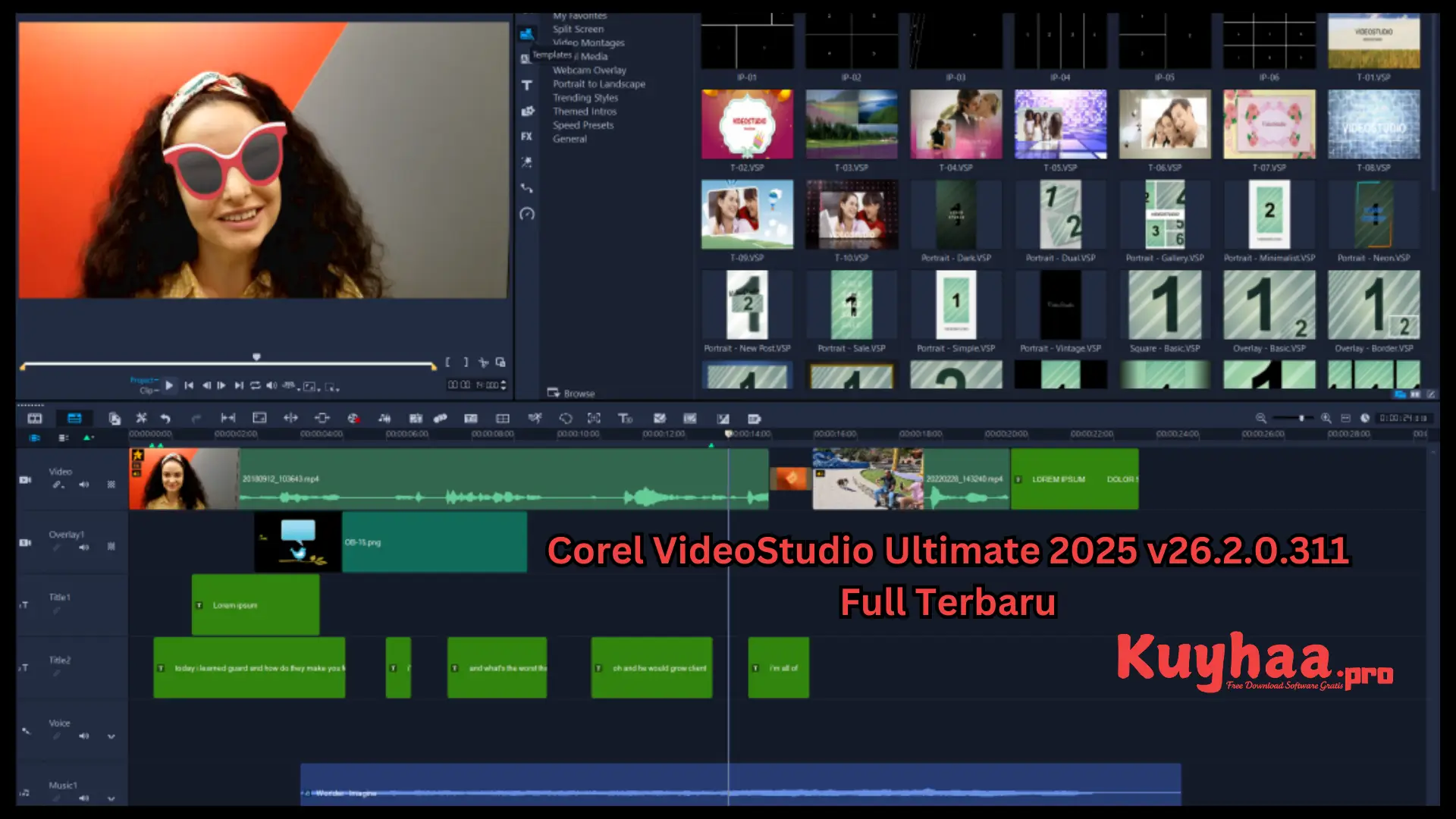
Task: Open the chapter/cue point green marker dropdown
Action: (89, 438)
